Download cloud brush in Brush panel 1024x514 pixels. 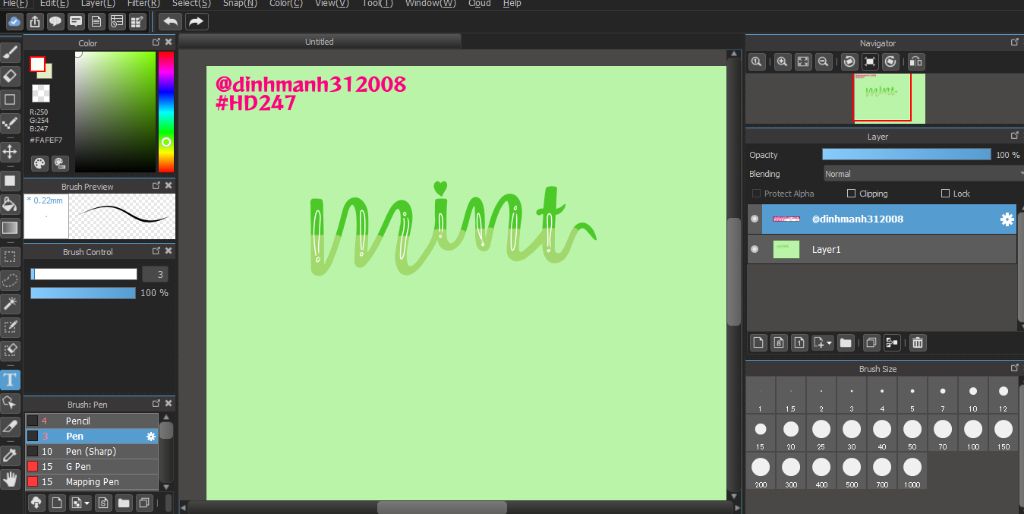pyautogui.click(x=37, y=503)
